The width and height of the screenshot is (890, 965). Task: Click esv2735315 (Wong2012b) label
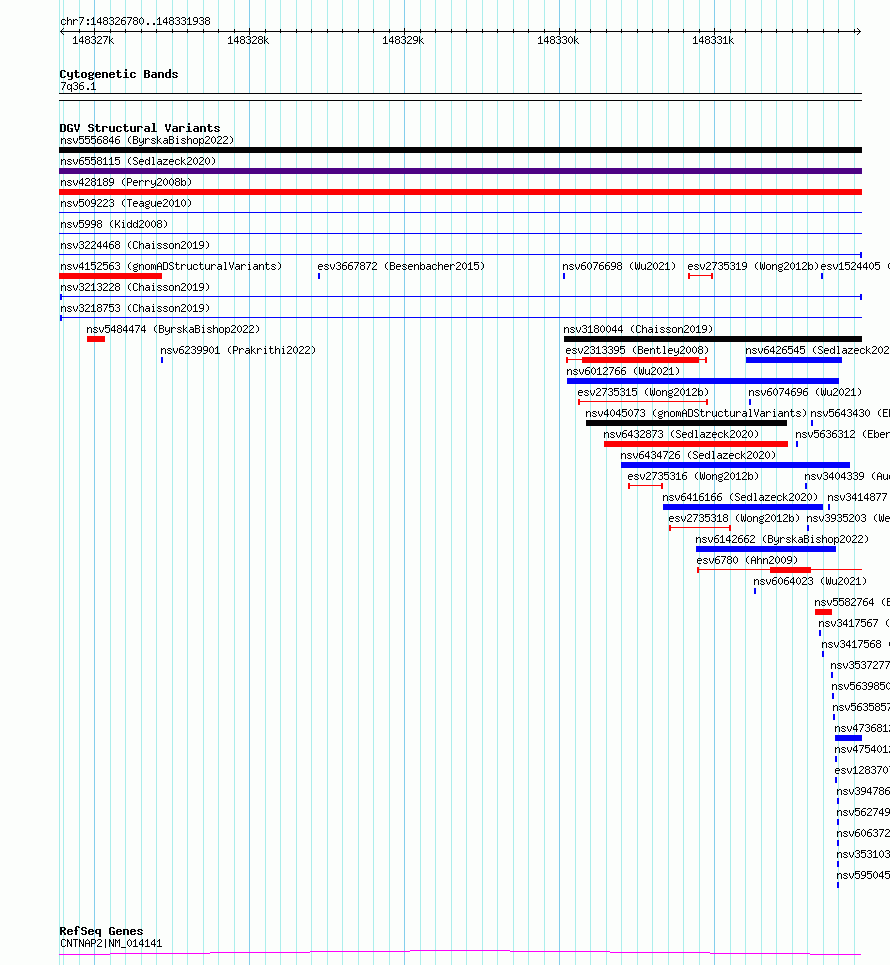coord(643,391)
